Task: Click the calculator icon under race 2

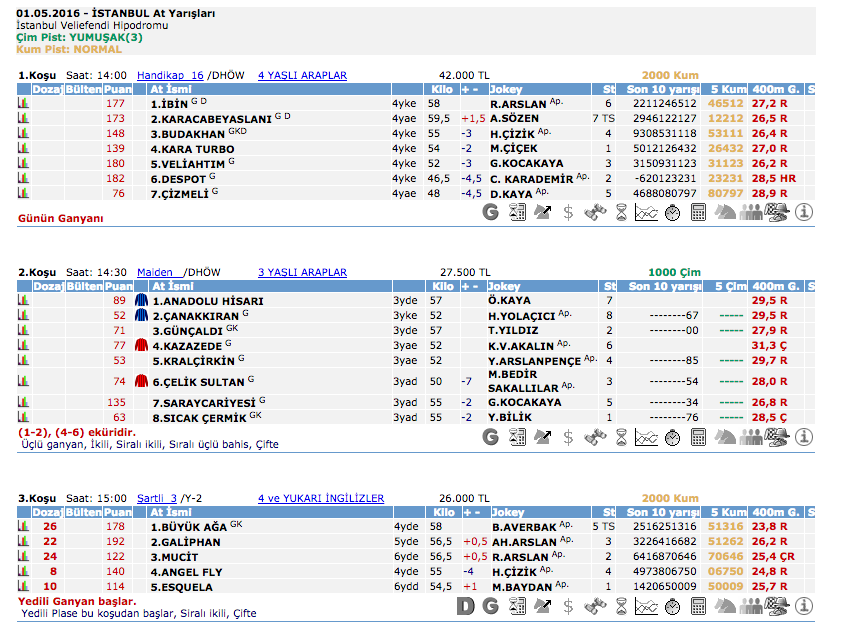Action: (x=698, y=436)
